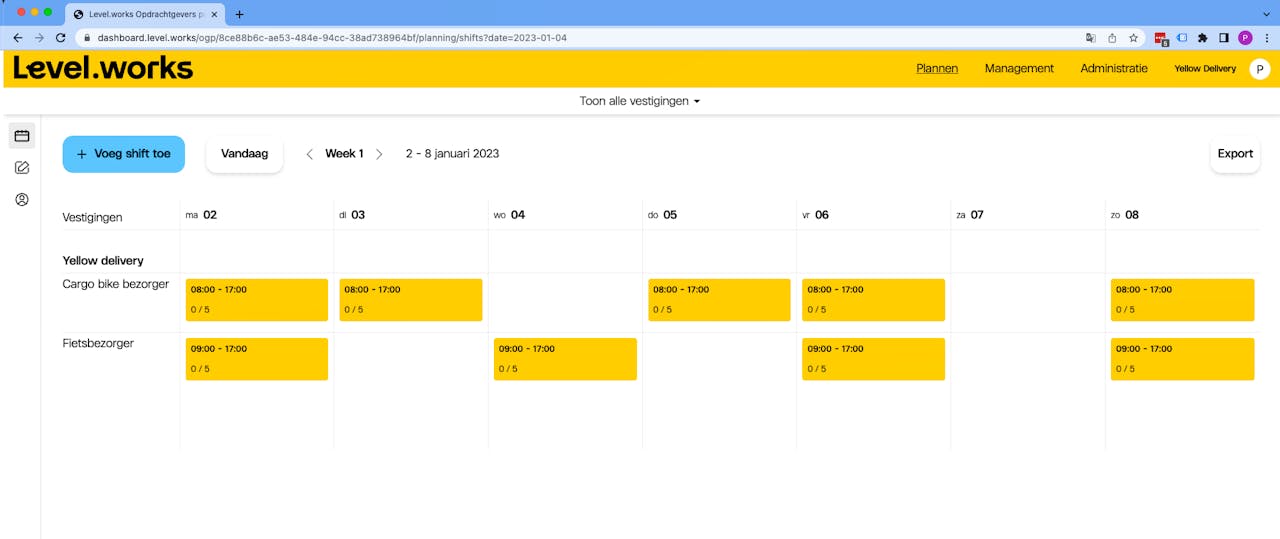The width and height of the screenshot is (1280, 539).
Task: Open the browser side panel icon
Action: (x=1223, y=37)
